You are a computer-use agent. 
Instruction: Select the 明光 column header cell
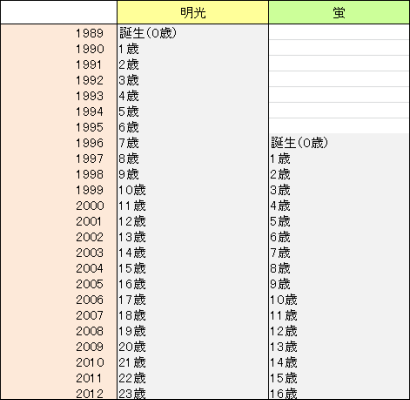[193, 12]
